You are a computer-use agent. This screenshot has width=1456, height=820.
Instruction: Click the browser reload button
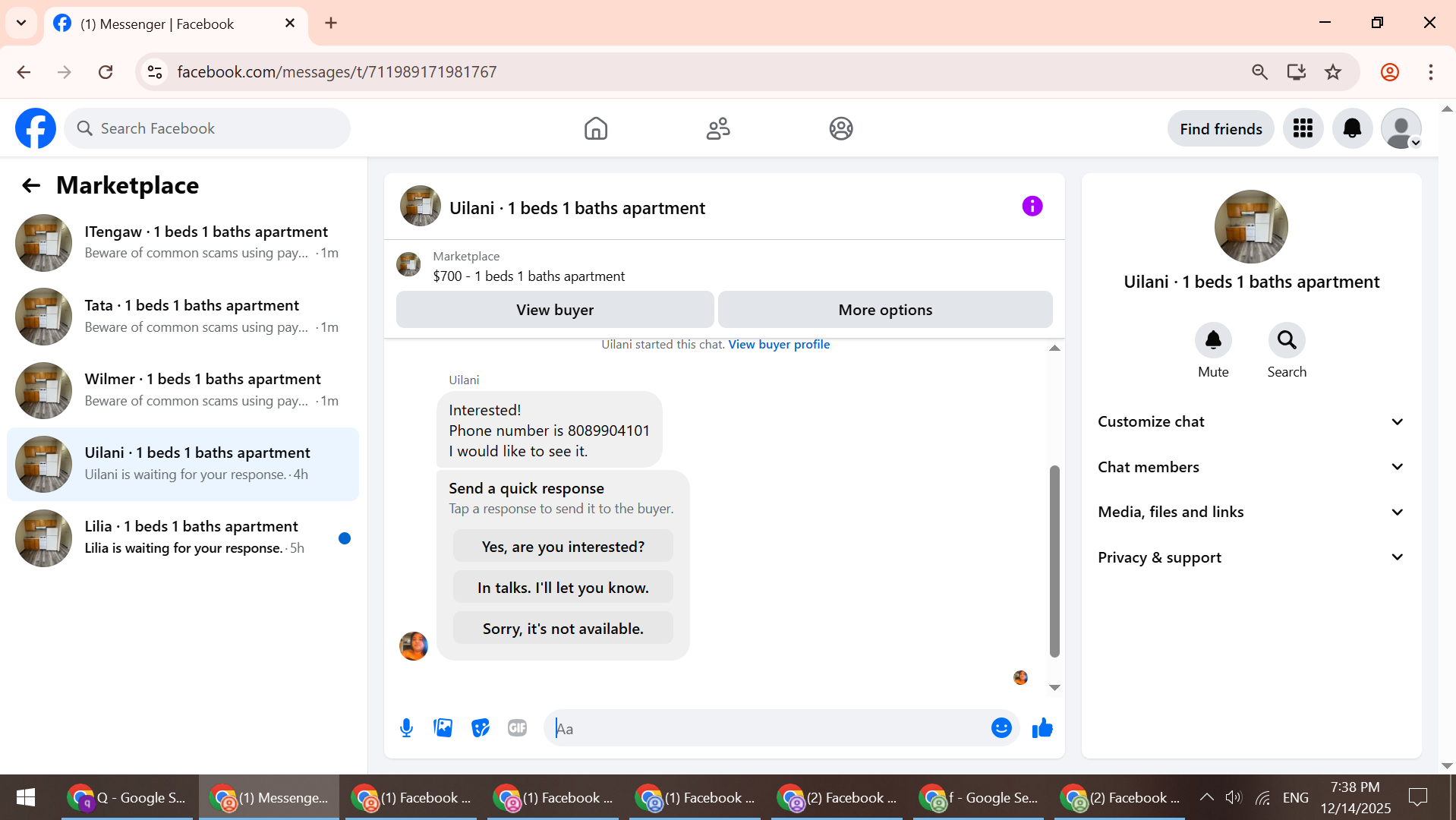click(x=106, y=72)
